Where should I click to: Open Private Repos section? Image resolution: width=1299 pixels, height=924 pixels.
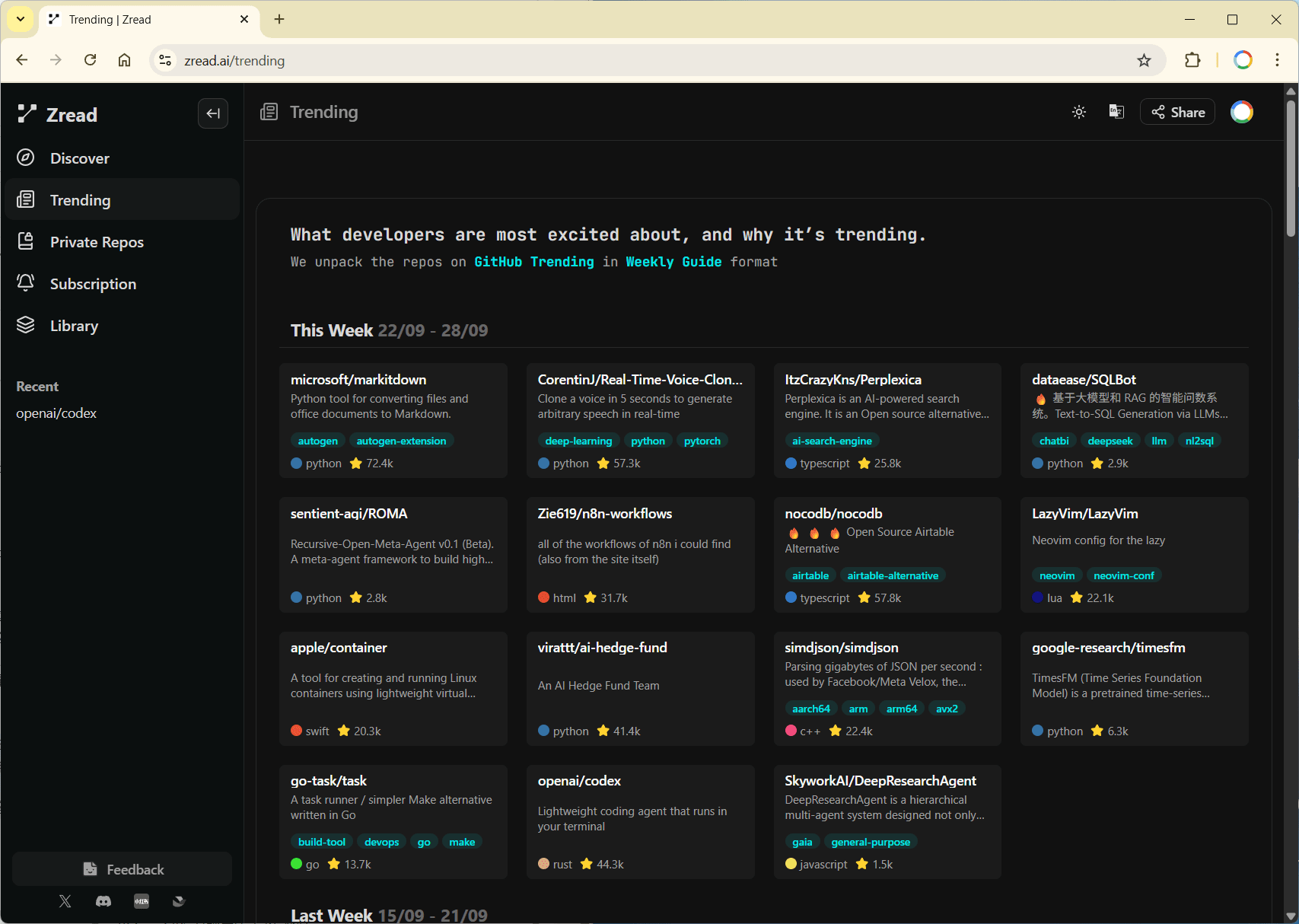click(x=97, y=242)
